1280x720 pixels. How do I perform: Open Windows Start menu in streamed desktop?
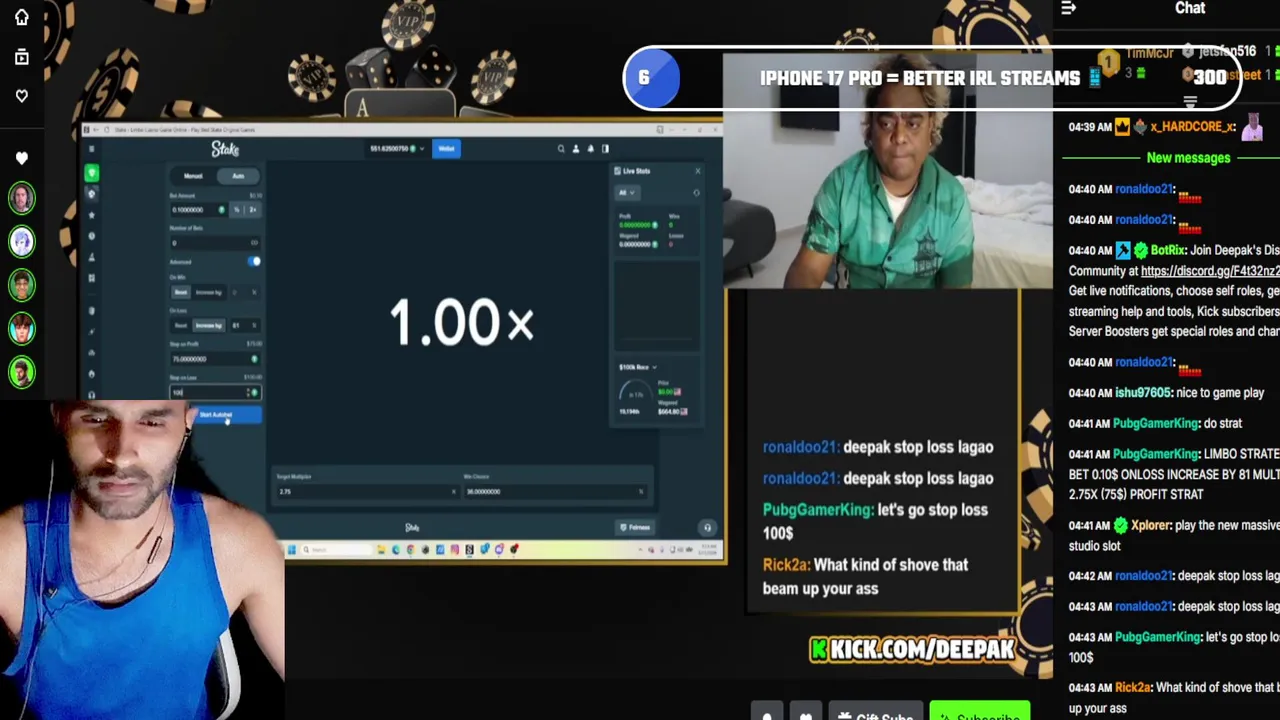tap(292, 549)
